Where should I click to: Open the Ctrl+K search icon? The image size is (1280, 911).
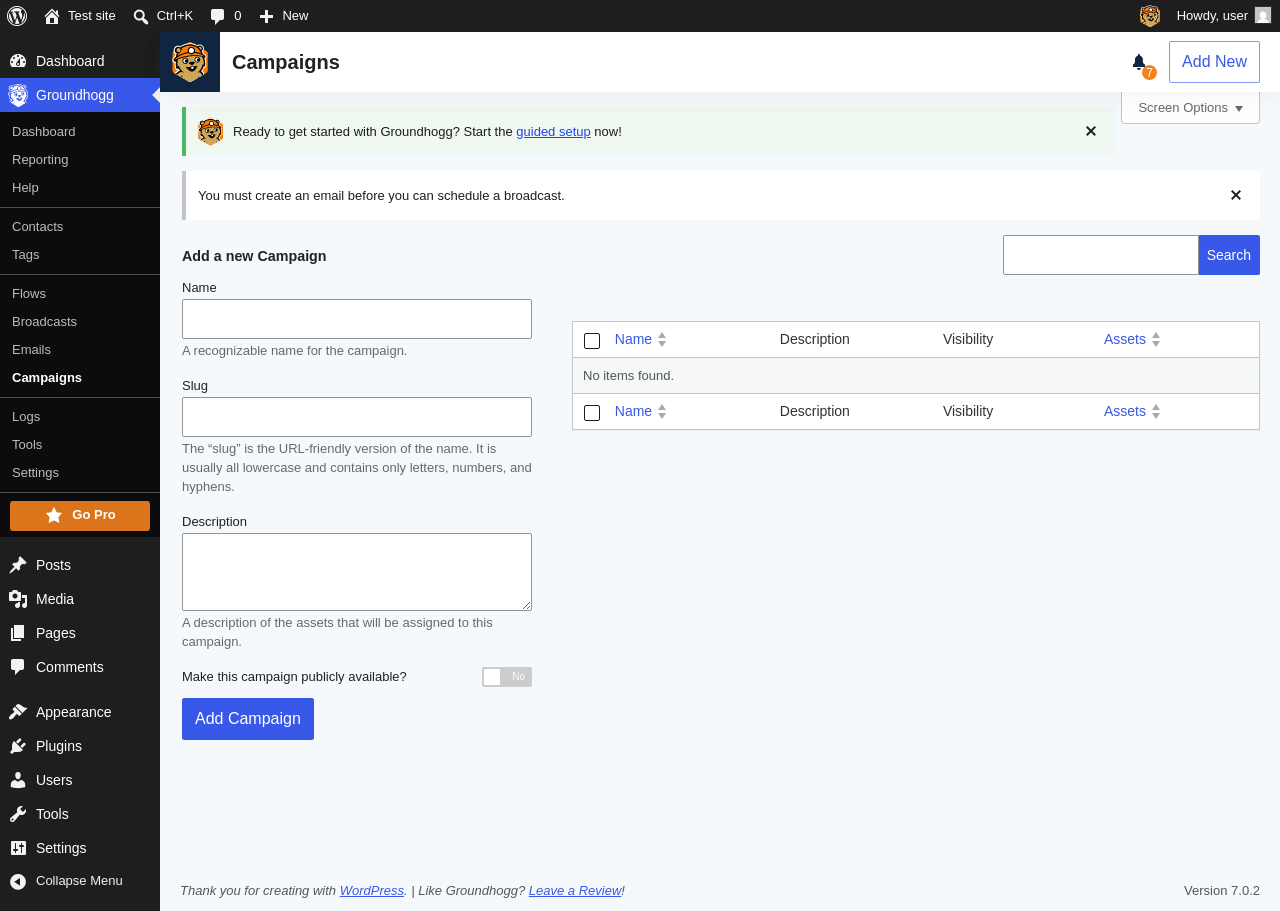point(141,16)
